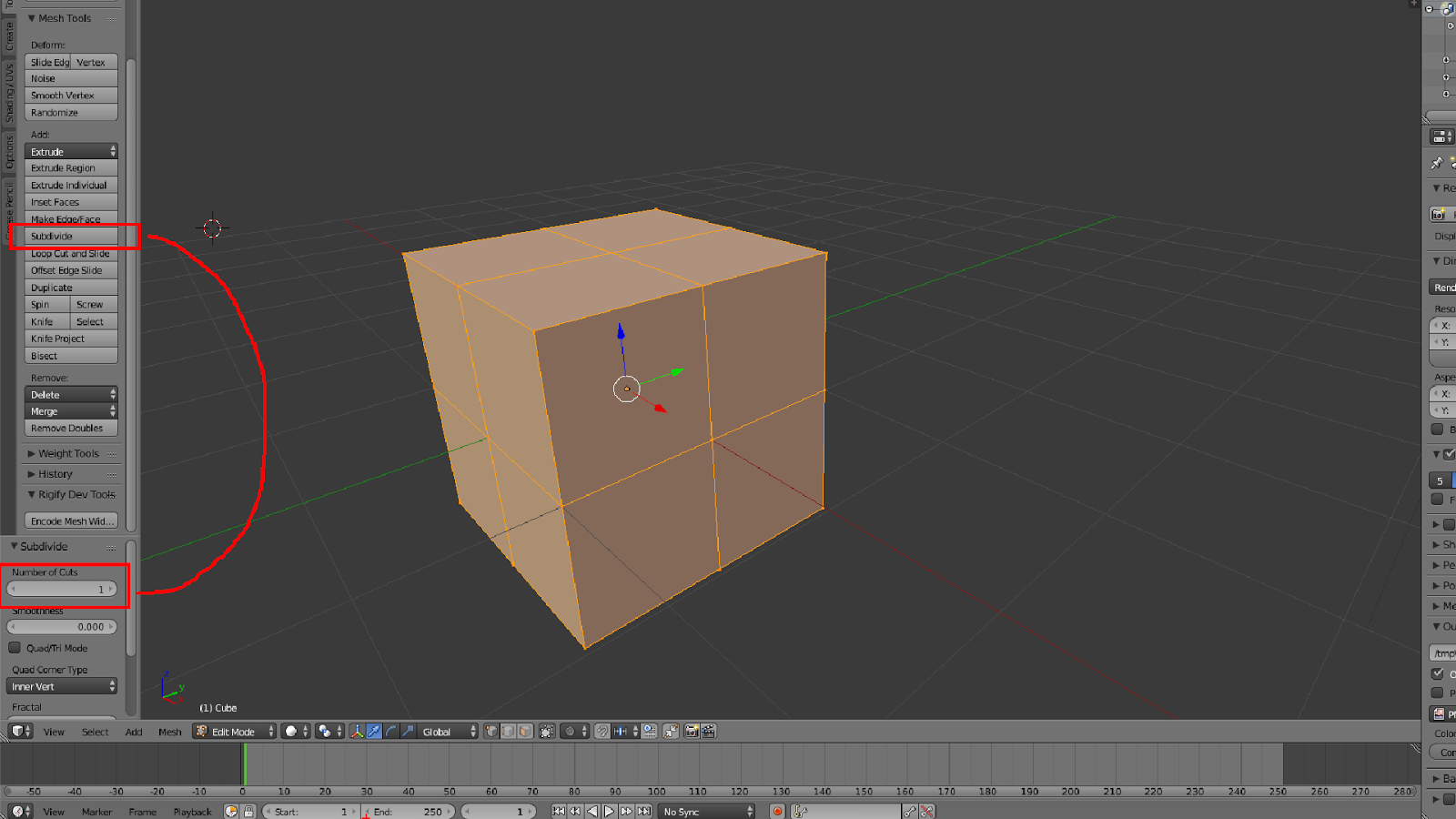Enable proportional editing falloff icon
The width and height of the screenshot is (1456, 819).
point(569,731)
